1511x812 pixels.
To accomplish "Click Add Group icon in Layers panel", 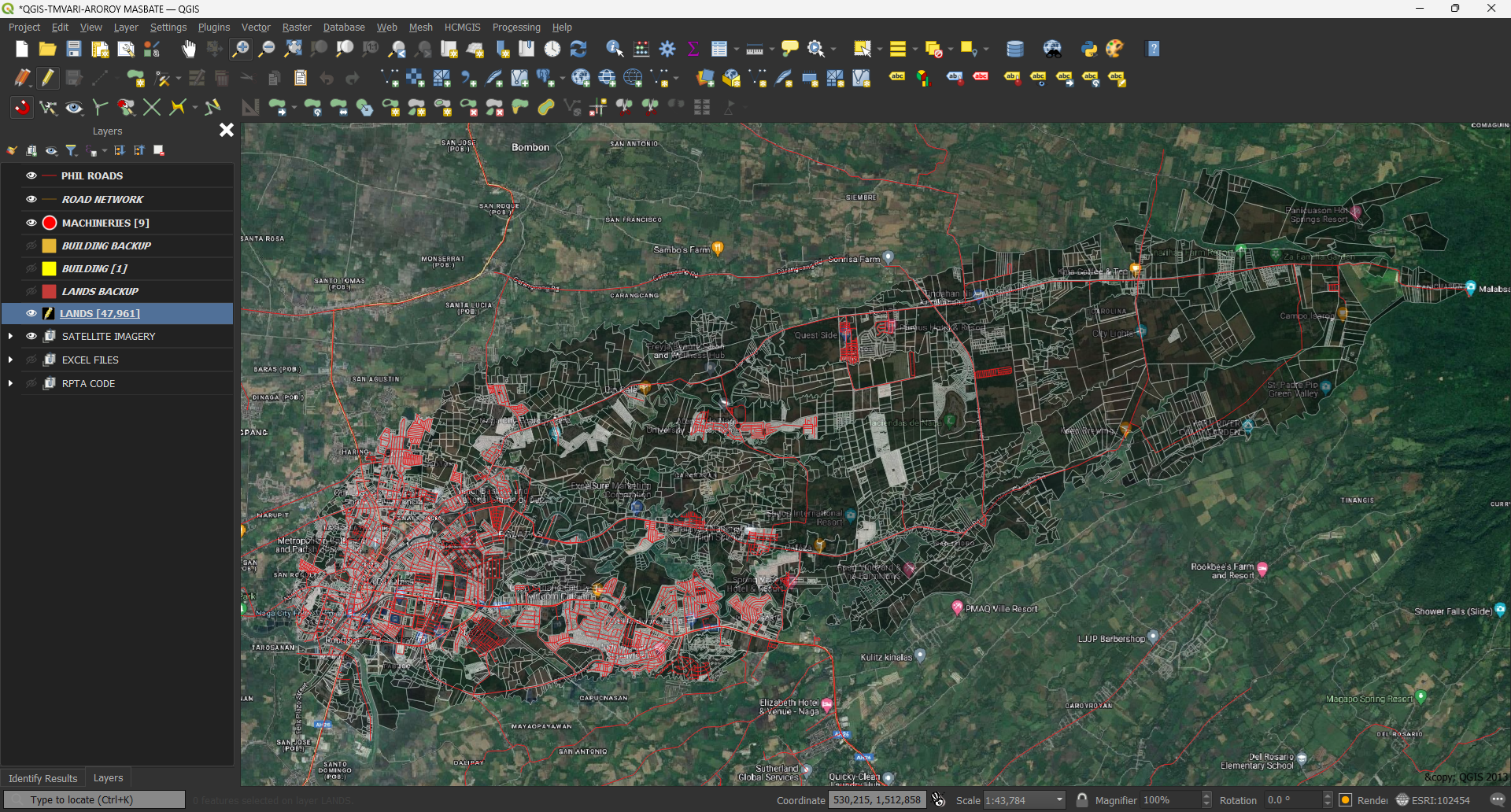I will [31, 150].
